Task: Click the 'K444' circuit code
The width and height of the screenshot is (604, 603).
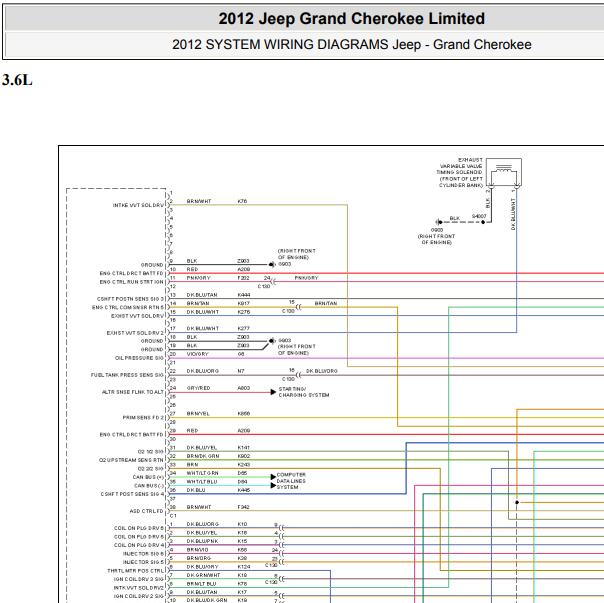Action: point(244,295)
